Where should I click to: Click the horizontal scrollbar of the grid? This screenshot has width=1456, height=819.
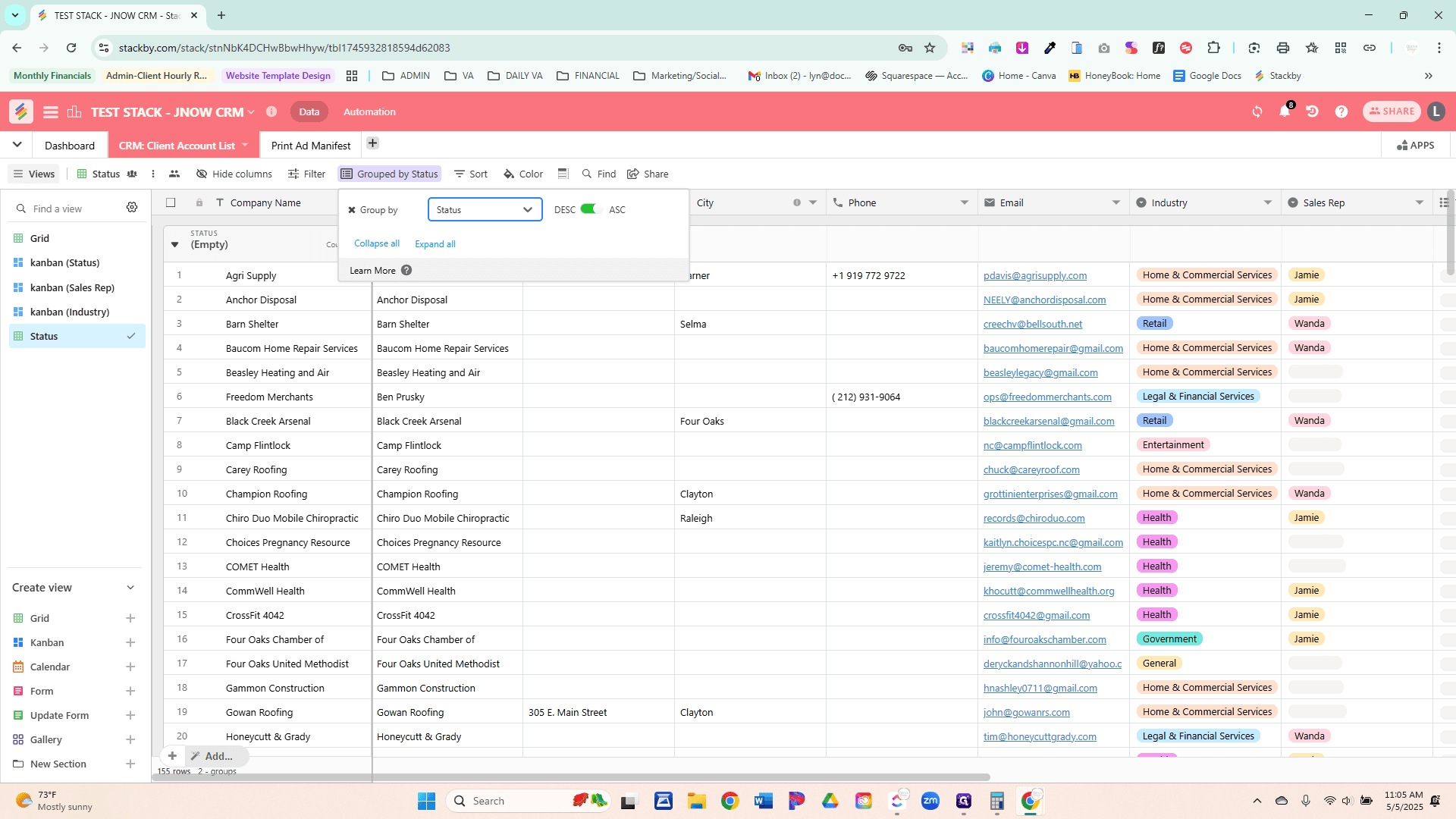coord(573,777)
